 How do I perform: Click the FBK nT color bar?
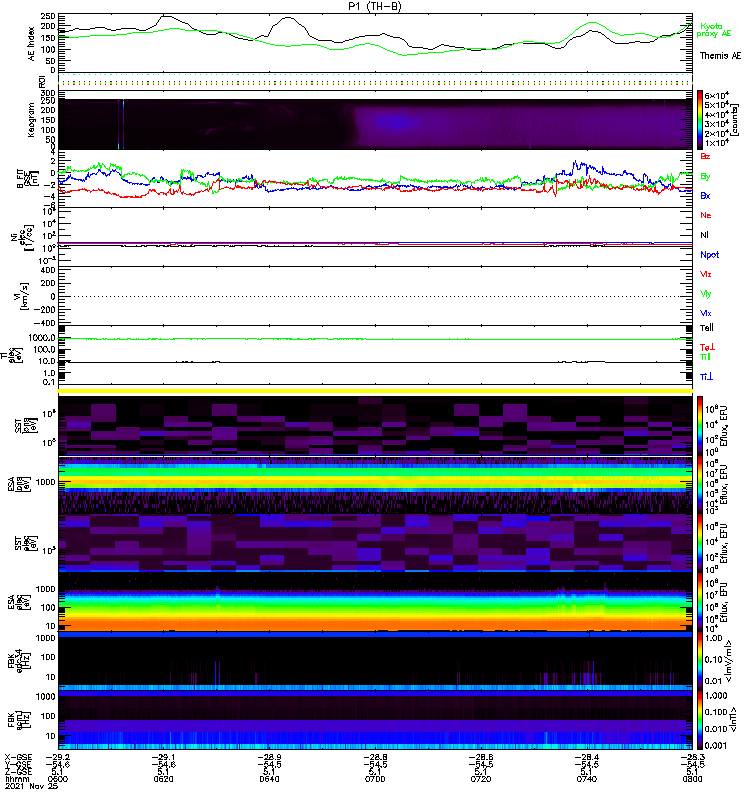pyautogui.click(x=700, y=720)
